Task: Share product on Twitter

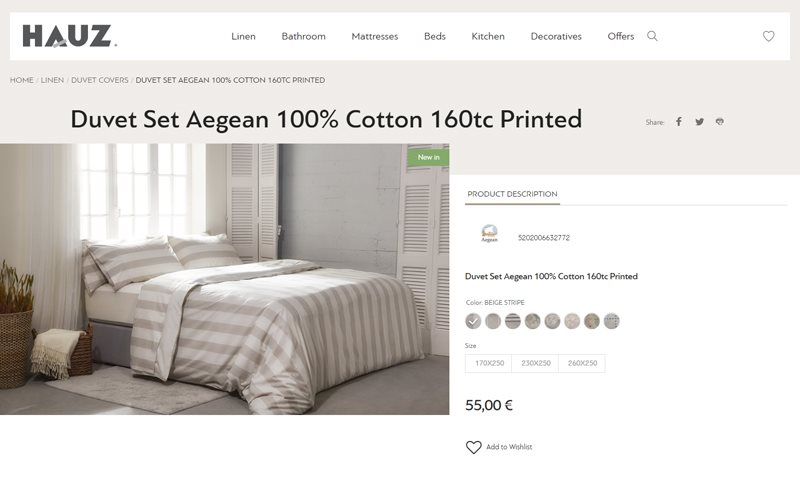Action: [x=699, y=122]
